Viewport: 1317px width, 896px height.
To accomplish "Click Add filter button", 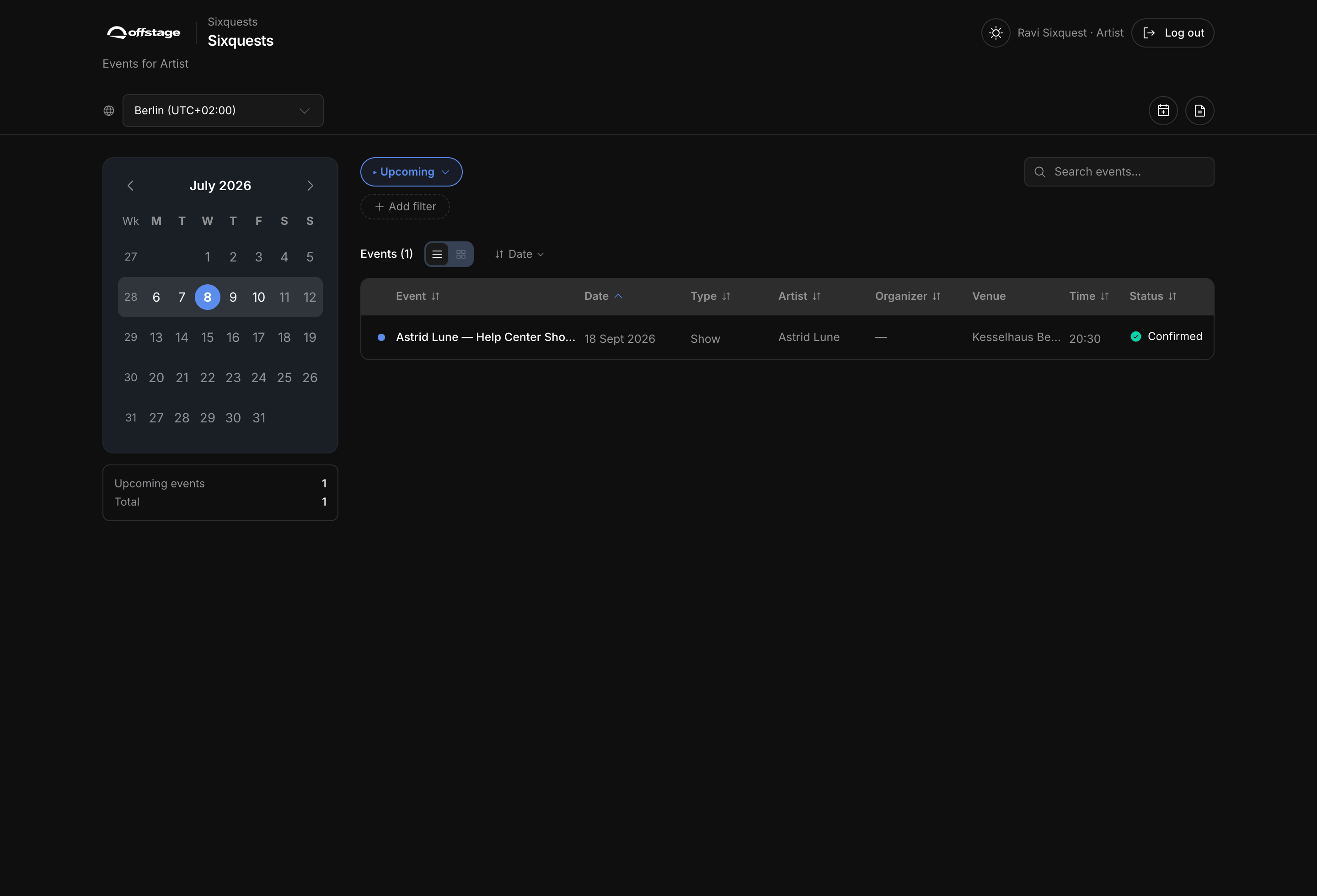I will 405,207.
